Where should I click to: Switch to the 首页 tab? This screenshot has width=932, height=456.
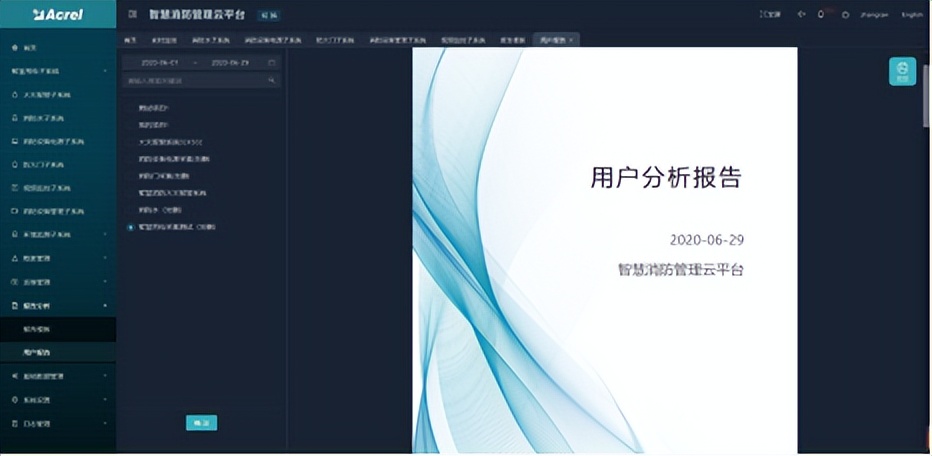pos(130,40)
